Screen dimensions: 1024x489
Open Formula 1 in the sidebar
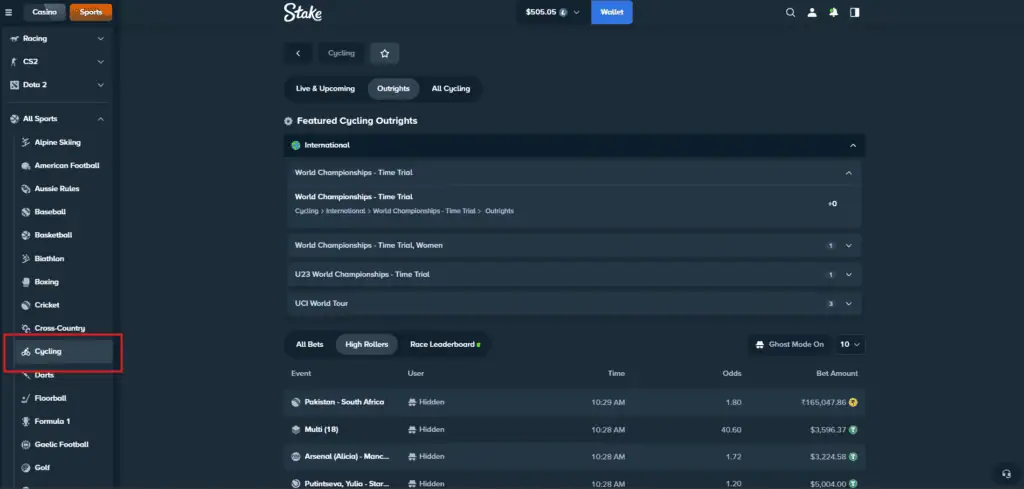[52, 421]
